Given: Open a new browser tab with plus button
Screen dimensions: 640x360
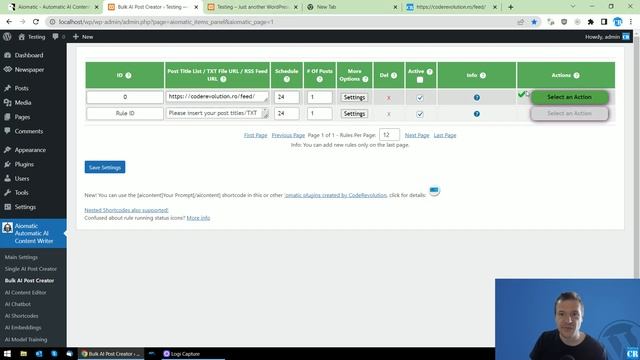Looking at the screenshot, I should point(510,7).
